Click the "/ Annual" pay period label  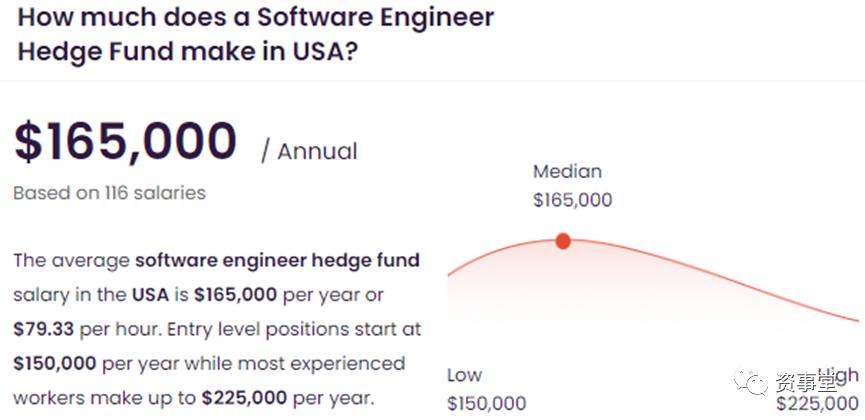[x=309, y=152]
